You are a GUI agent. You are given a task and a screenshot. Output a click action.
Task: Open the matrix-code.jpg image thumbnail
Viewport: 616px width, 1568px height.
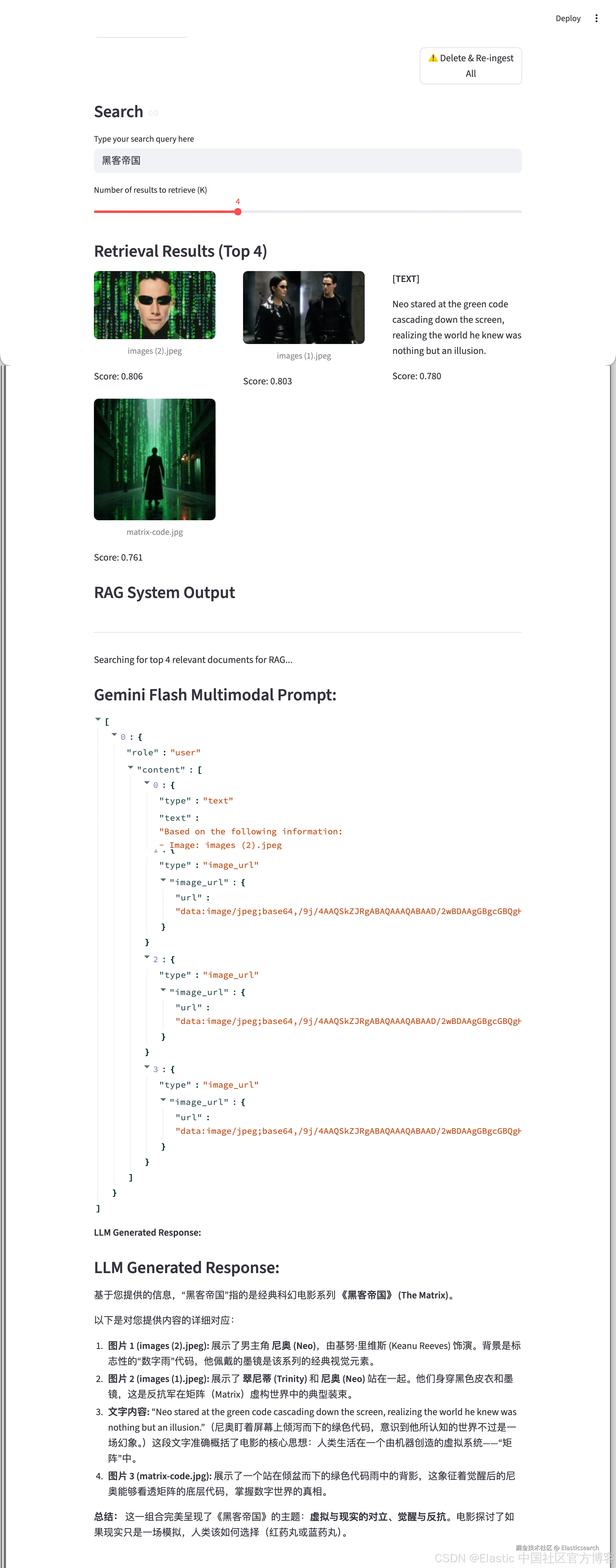155,459
